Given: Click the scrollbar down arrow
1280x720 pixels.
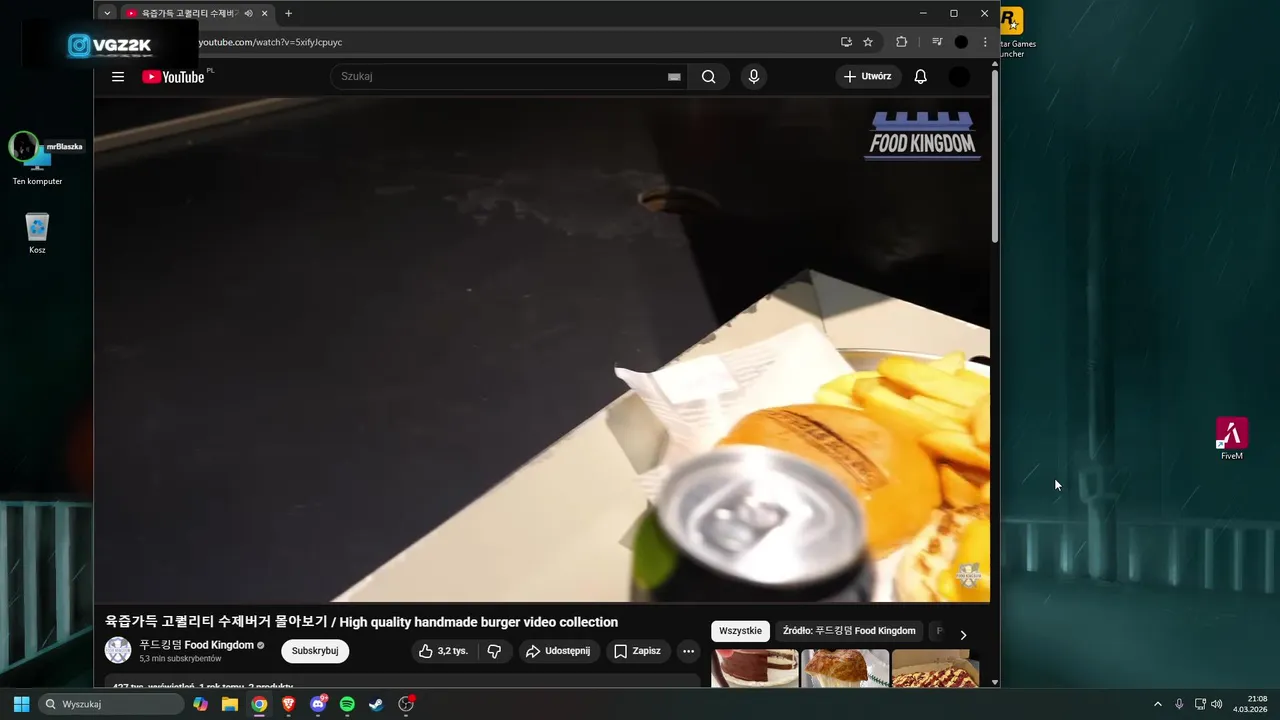Looking at the screenshot, I should 995,682.
